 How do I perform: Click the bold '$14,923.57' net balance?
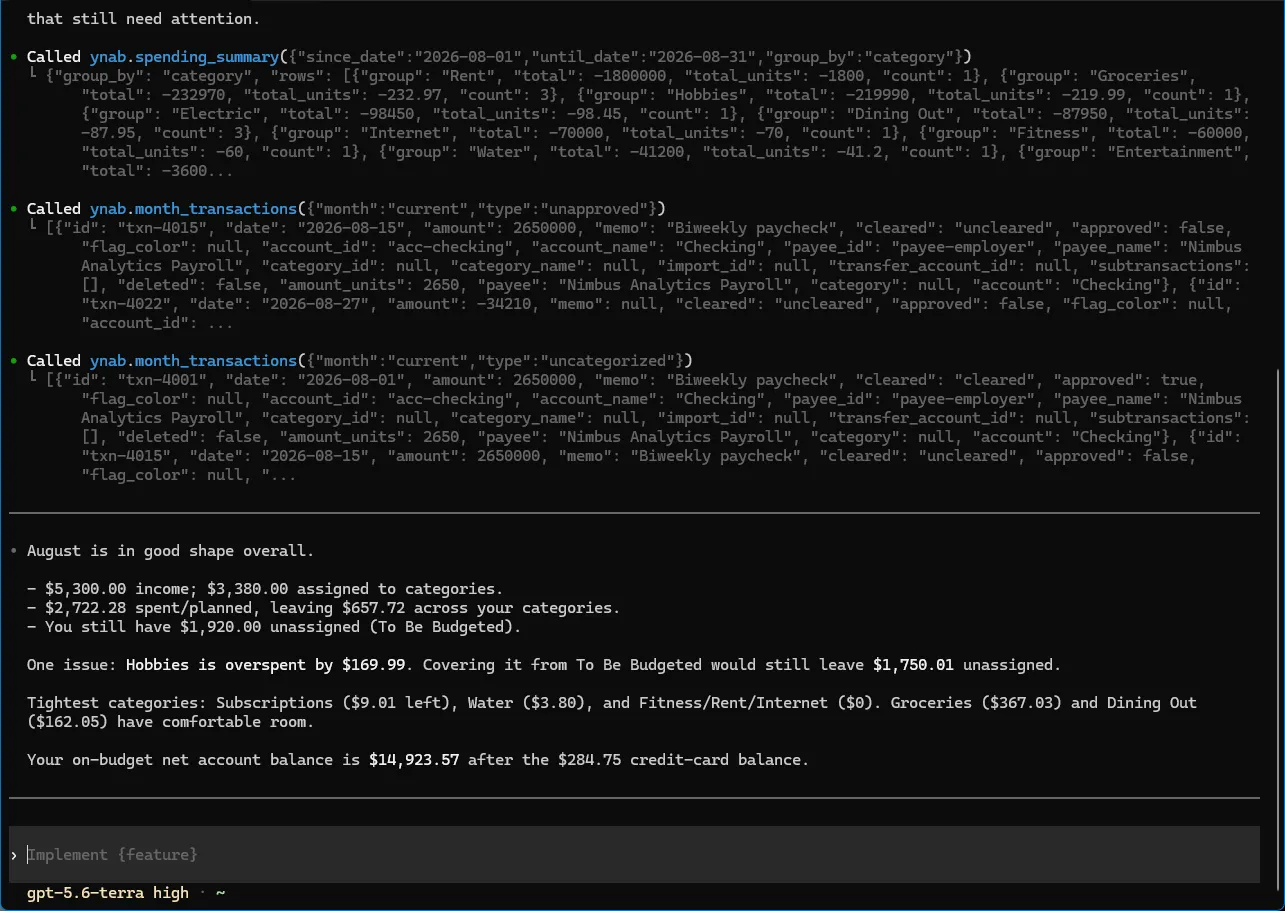414,760
